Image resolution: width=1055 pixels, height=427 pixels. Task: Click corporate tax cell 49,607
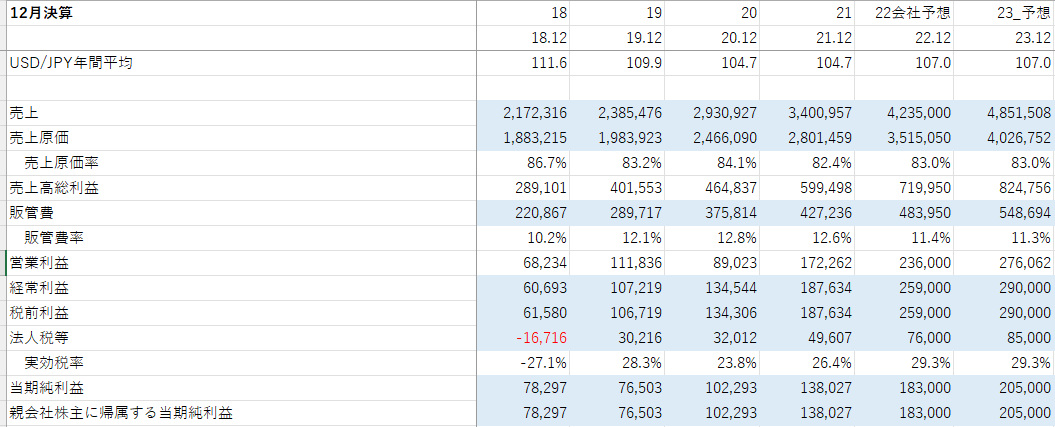[807, 338]
